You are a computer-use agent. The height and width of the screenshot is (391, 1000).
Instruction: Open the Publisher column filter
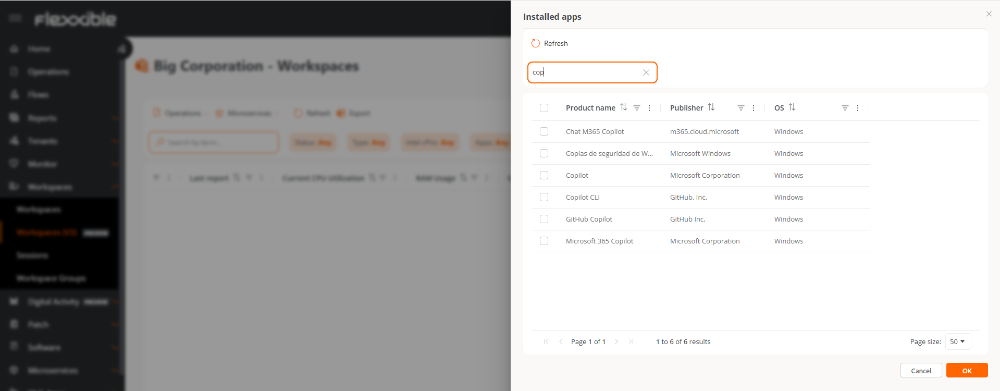coord(740,108)
